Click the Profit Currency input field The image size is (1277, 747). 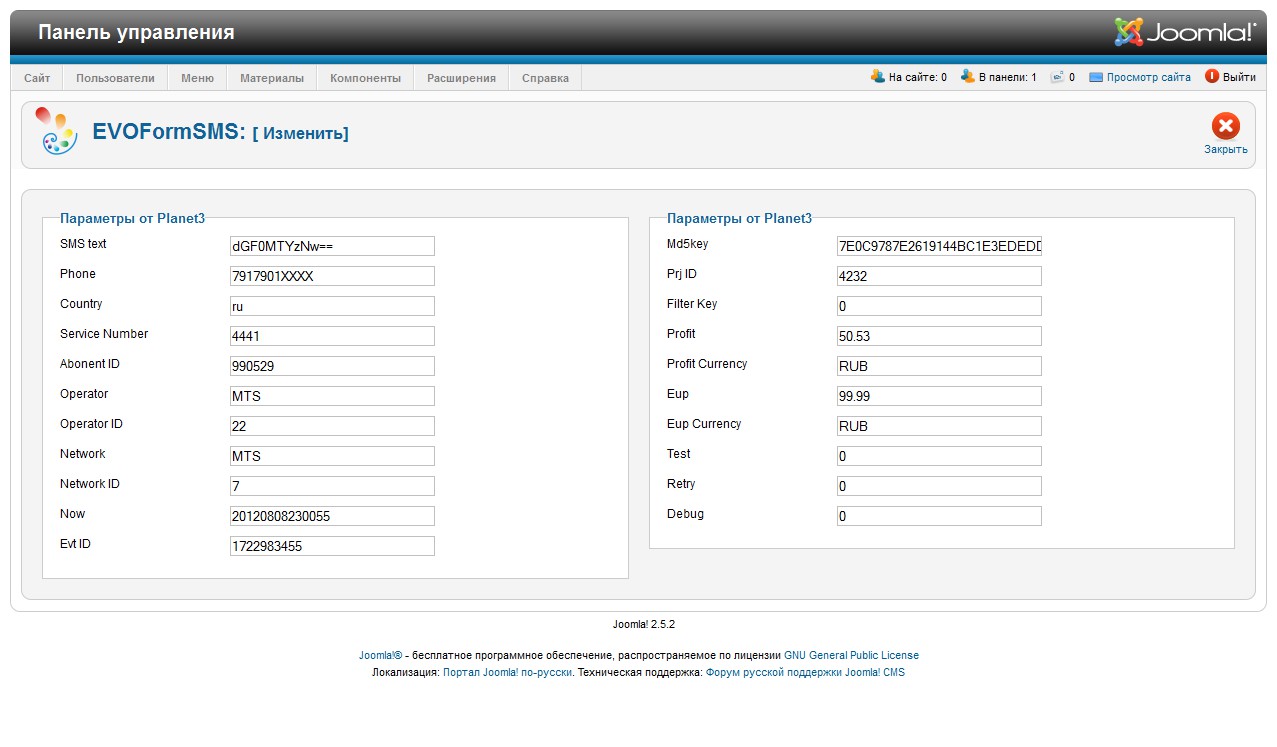939,366
